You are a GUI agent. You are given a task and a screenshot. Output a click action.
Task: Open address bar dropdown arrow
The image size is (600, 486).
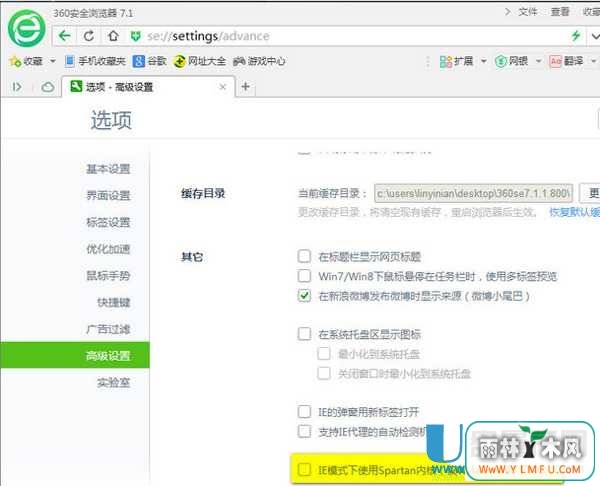(x=595, y=36)
